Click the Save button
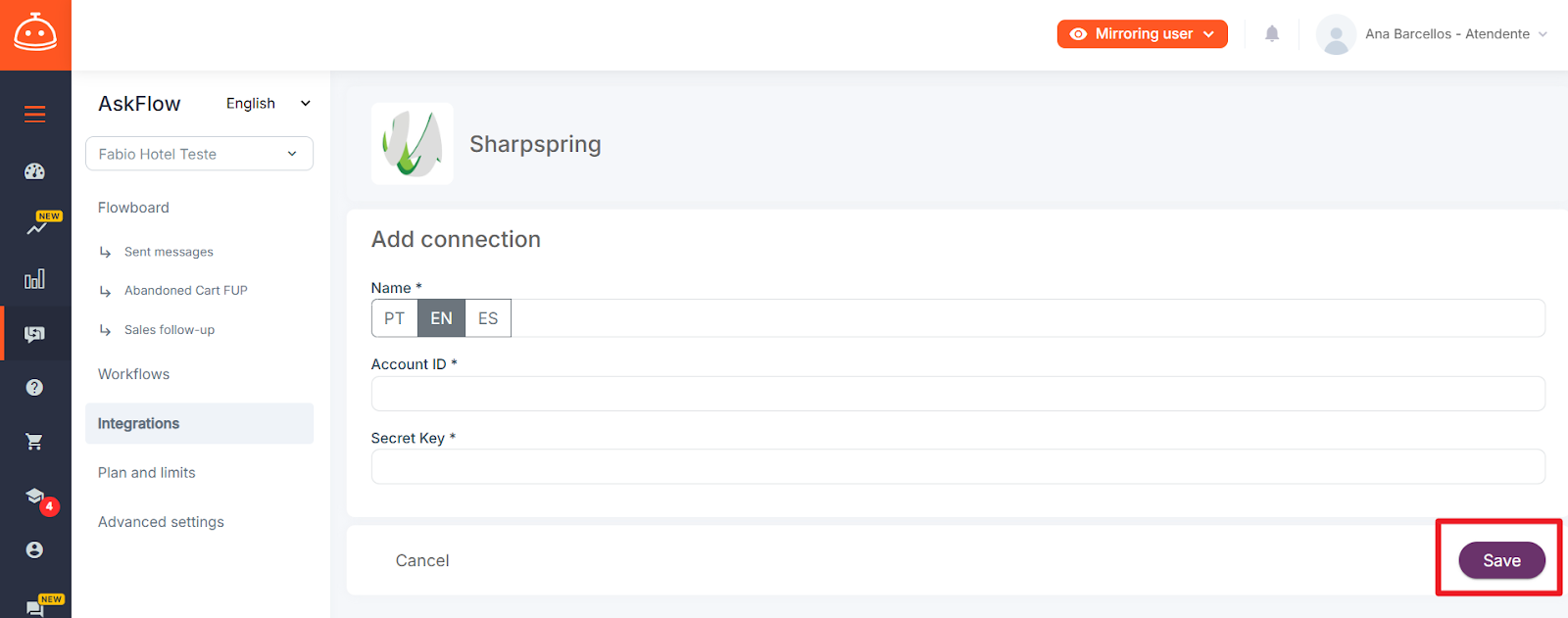This screenshot has width=1568, height=618. (x=1501, y=560)
